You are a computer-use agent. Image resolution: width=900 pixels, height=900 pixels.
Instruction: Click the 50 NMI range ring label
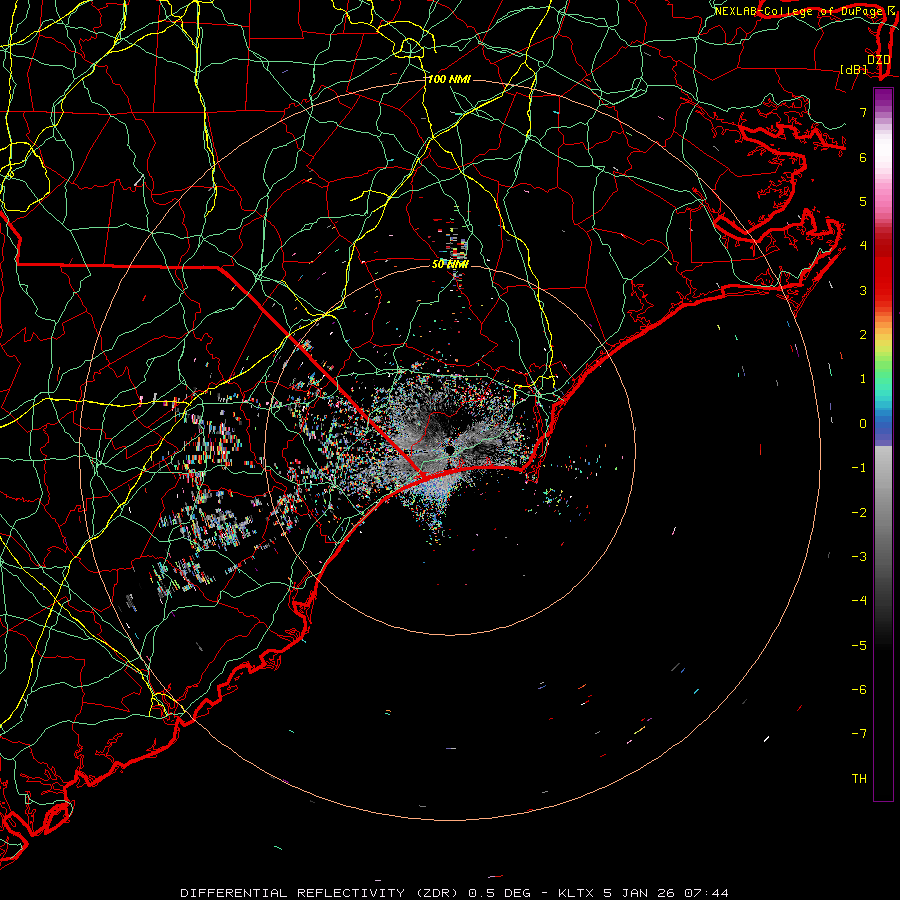click(451, 264)
